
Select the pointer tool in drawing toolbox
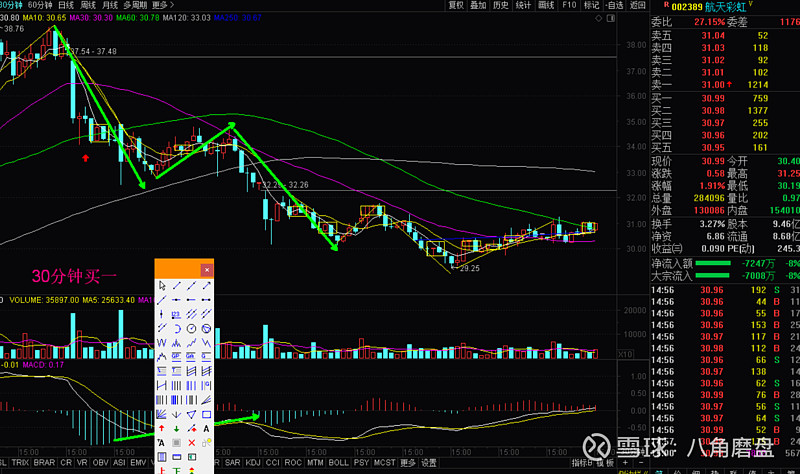[162, 286]
